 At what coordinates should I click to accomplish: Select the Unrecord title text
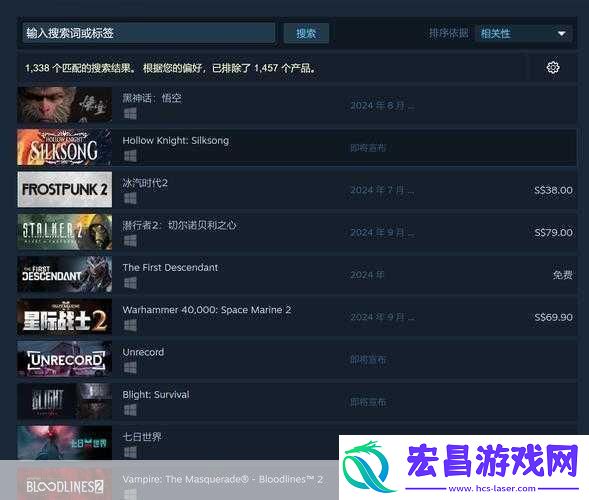click(143, 352)
